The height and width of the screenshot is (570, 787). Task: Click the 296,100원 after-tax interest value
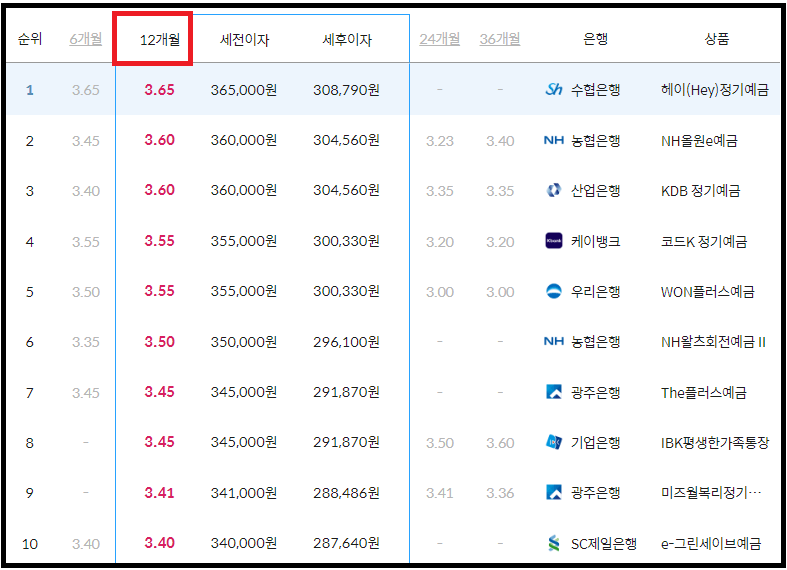tap(346, 342)
